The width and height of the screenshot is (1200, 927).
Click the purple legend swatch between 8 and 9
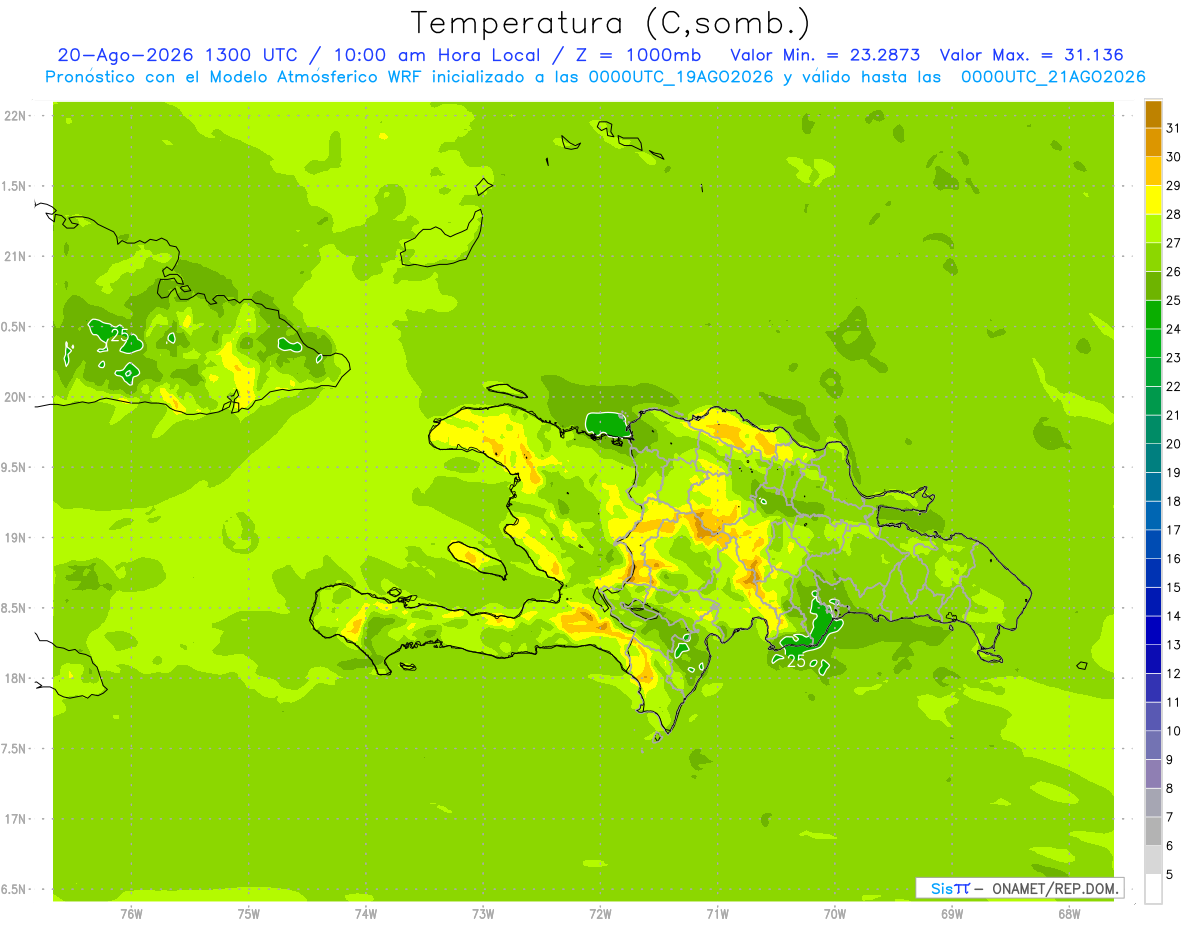[x=1153, y=774]
